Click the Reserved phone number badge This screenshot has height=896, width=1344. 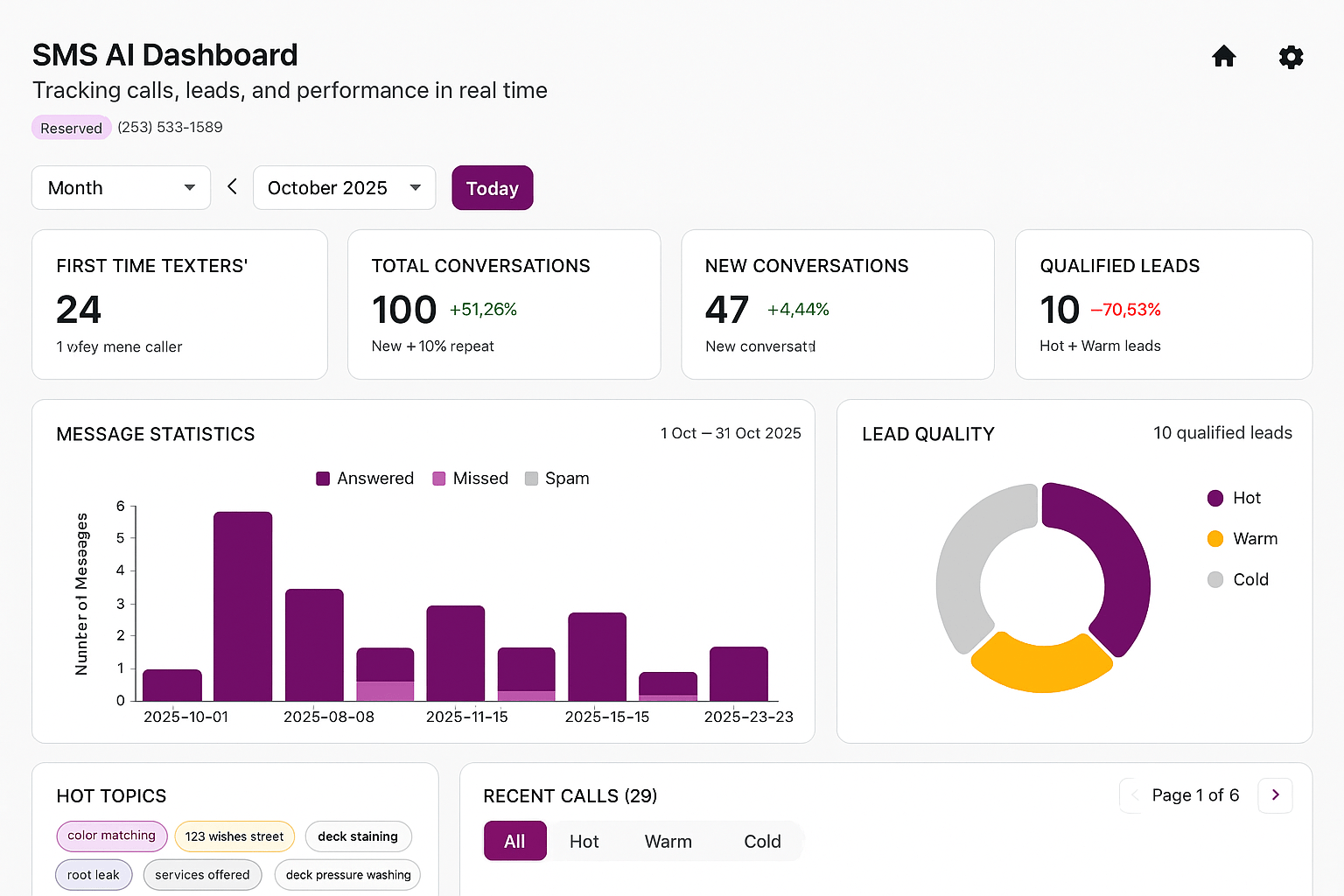[71, 128]
